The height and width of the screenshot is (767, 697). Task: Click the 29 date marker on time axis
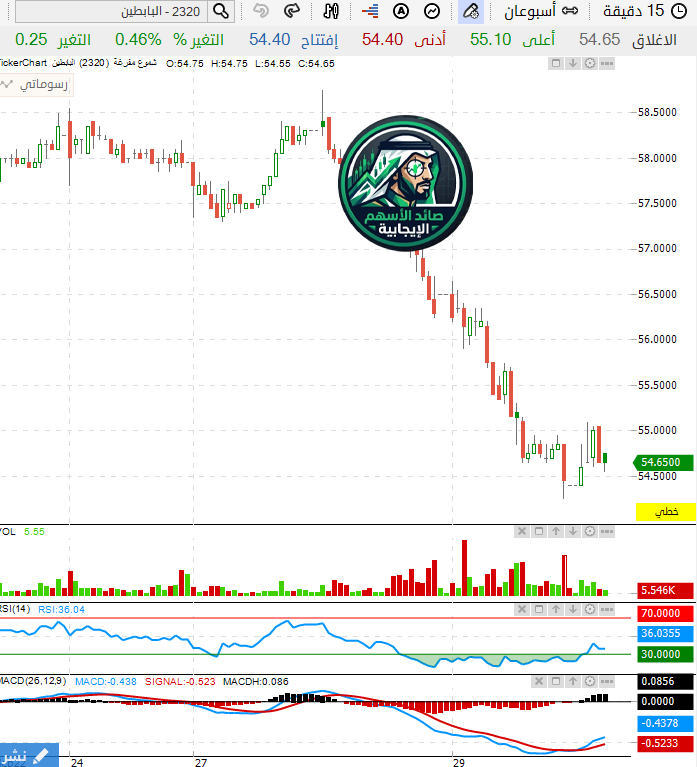(x=458, y=762)
